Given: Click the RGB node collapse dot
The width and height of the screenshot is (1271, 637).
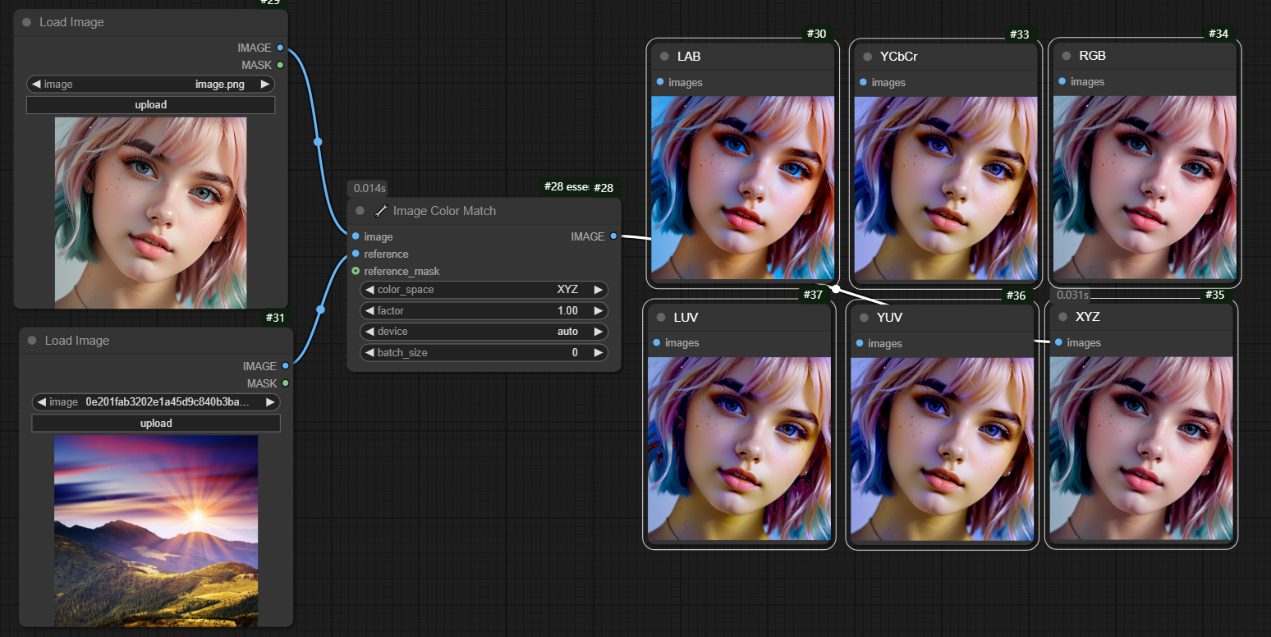Looking at the screenshot, I should pos(1064,56).
